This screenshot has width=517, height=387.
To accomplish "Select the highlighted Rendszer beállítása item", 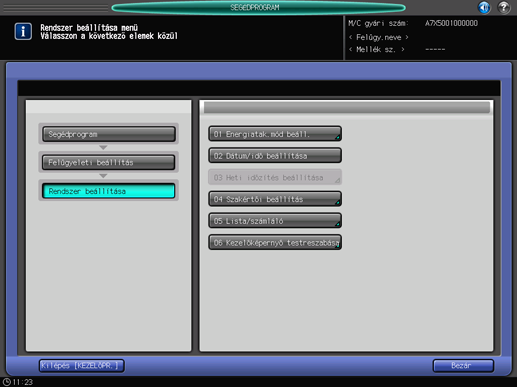I will click(109, 191).
